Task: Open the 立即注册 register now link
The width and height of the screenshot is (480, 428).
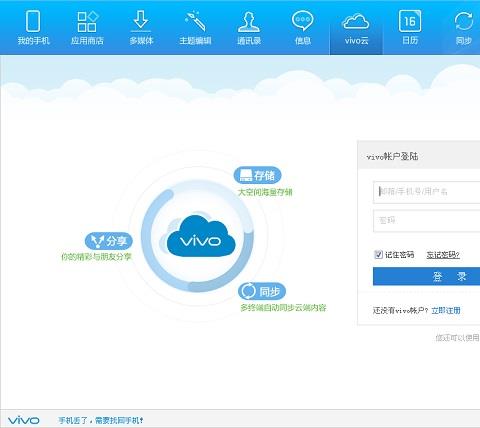Action: click(x=446, y=310)
